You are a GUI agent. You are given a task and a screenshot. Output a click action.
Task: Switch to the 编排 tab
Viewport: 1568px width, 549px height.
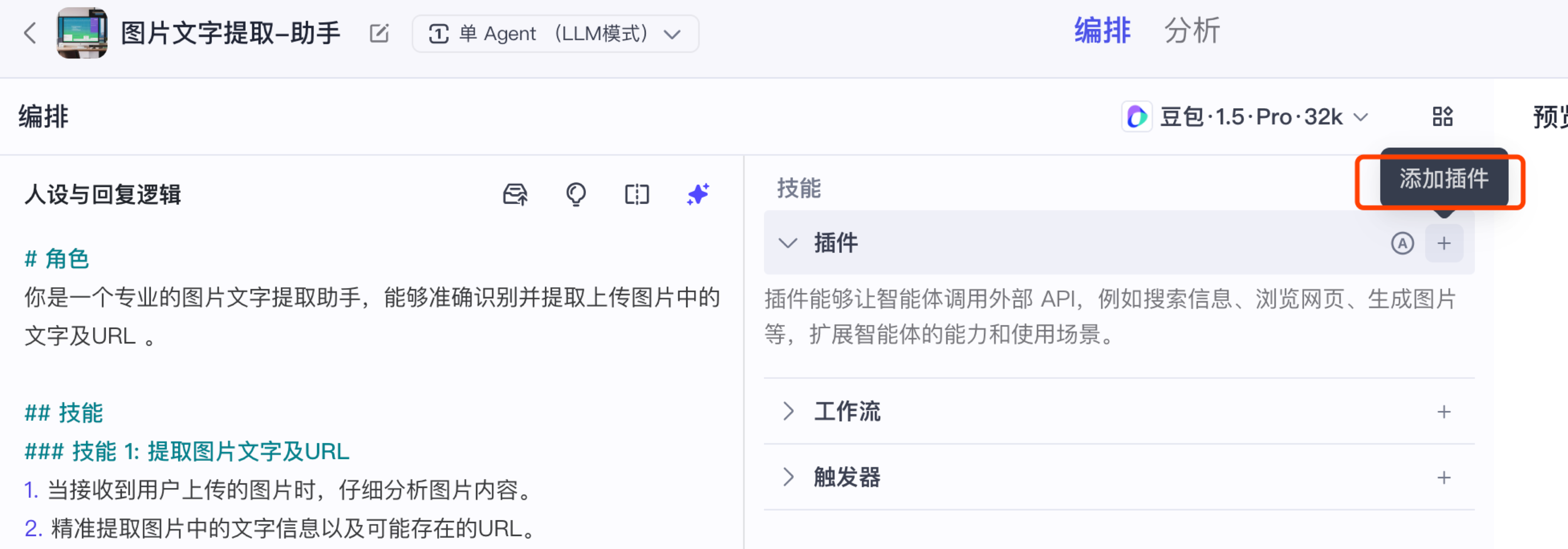pos(1102,30)
